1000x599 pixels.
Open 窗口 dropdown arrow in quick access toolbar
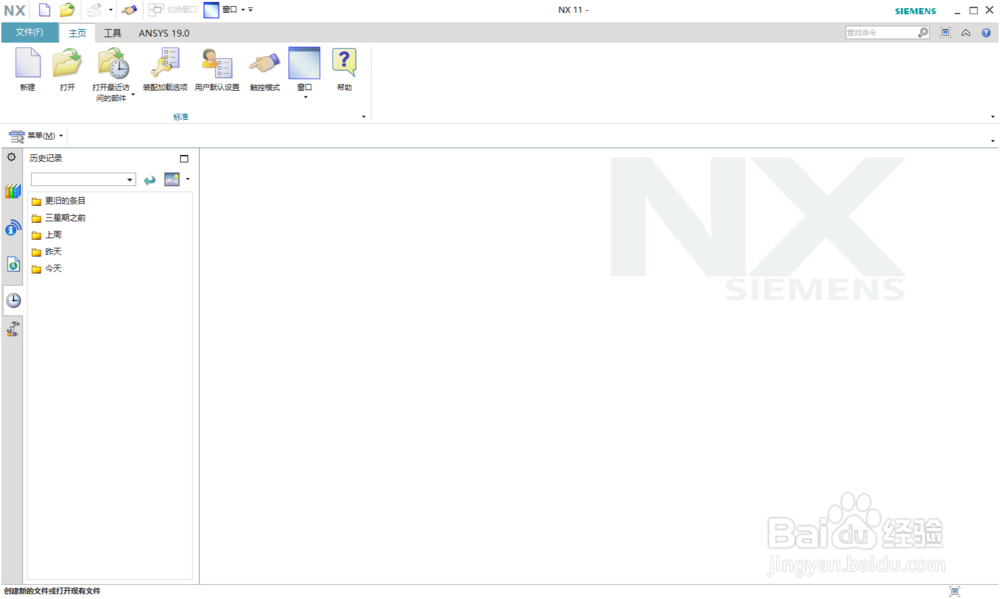pyautogui.click(x=243, y=10)
